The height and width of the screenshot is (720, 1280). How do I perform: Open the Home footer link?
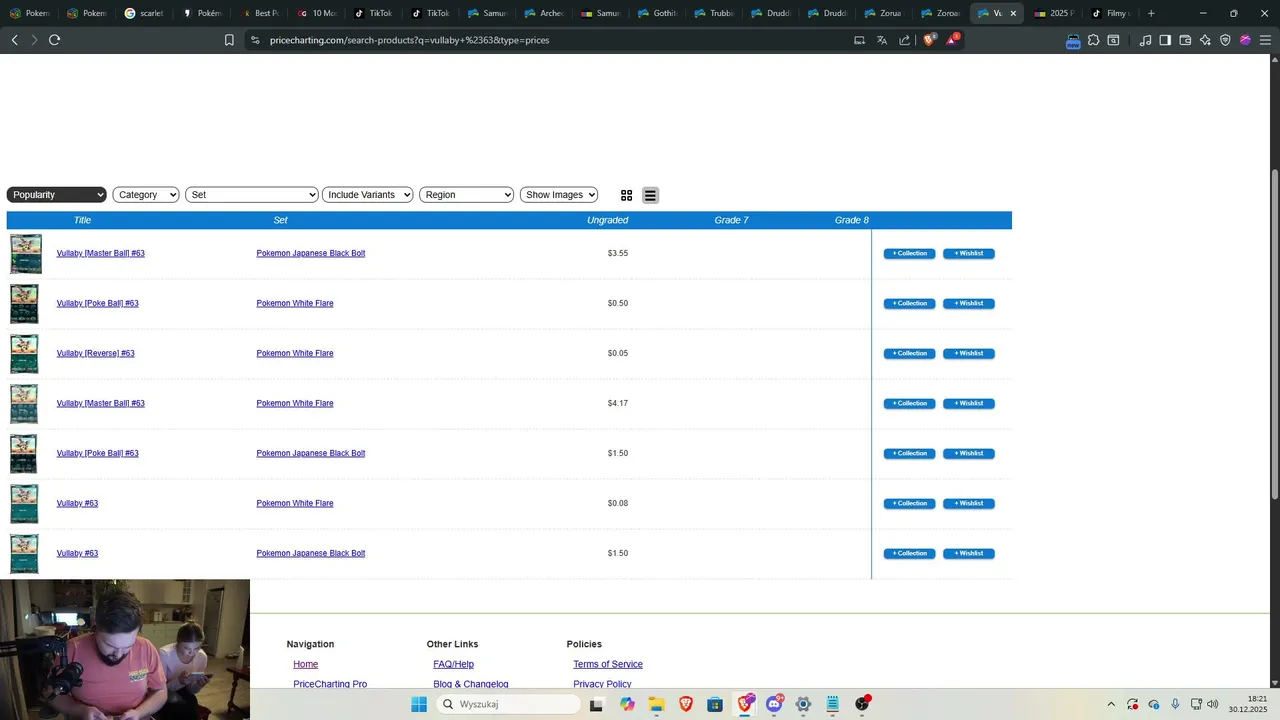click(305, 664)
